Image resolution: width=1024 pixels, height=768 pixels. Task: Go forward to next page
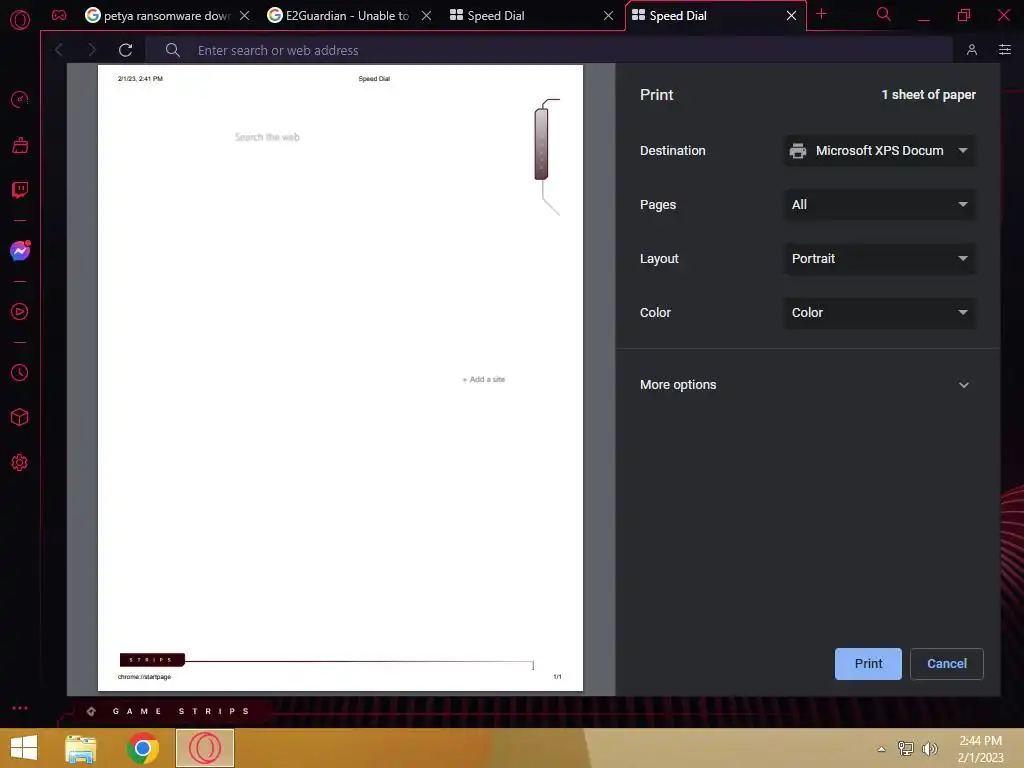[x=91, y=50]
